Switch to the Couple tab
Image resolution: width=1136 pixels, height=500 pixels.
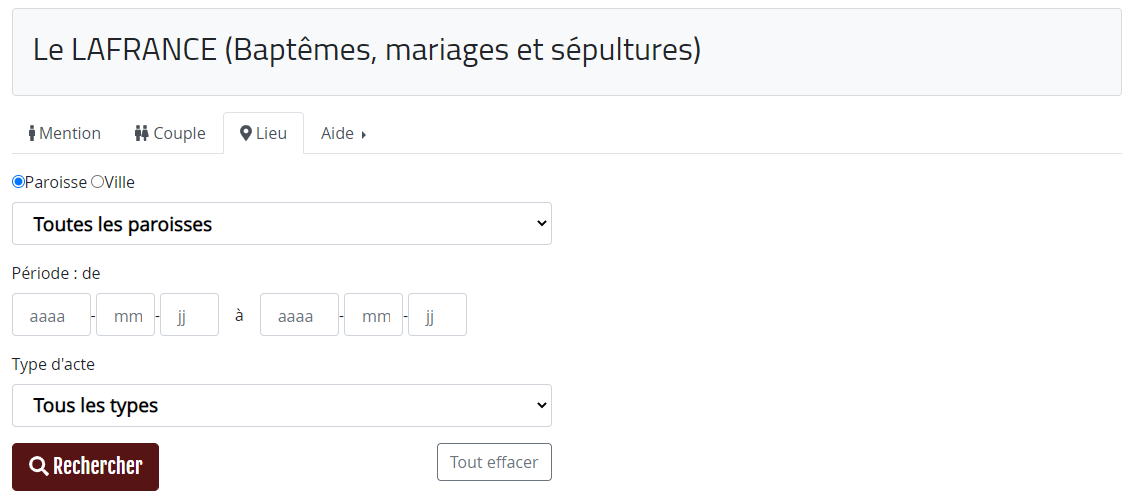(x=170, y=133)
